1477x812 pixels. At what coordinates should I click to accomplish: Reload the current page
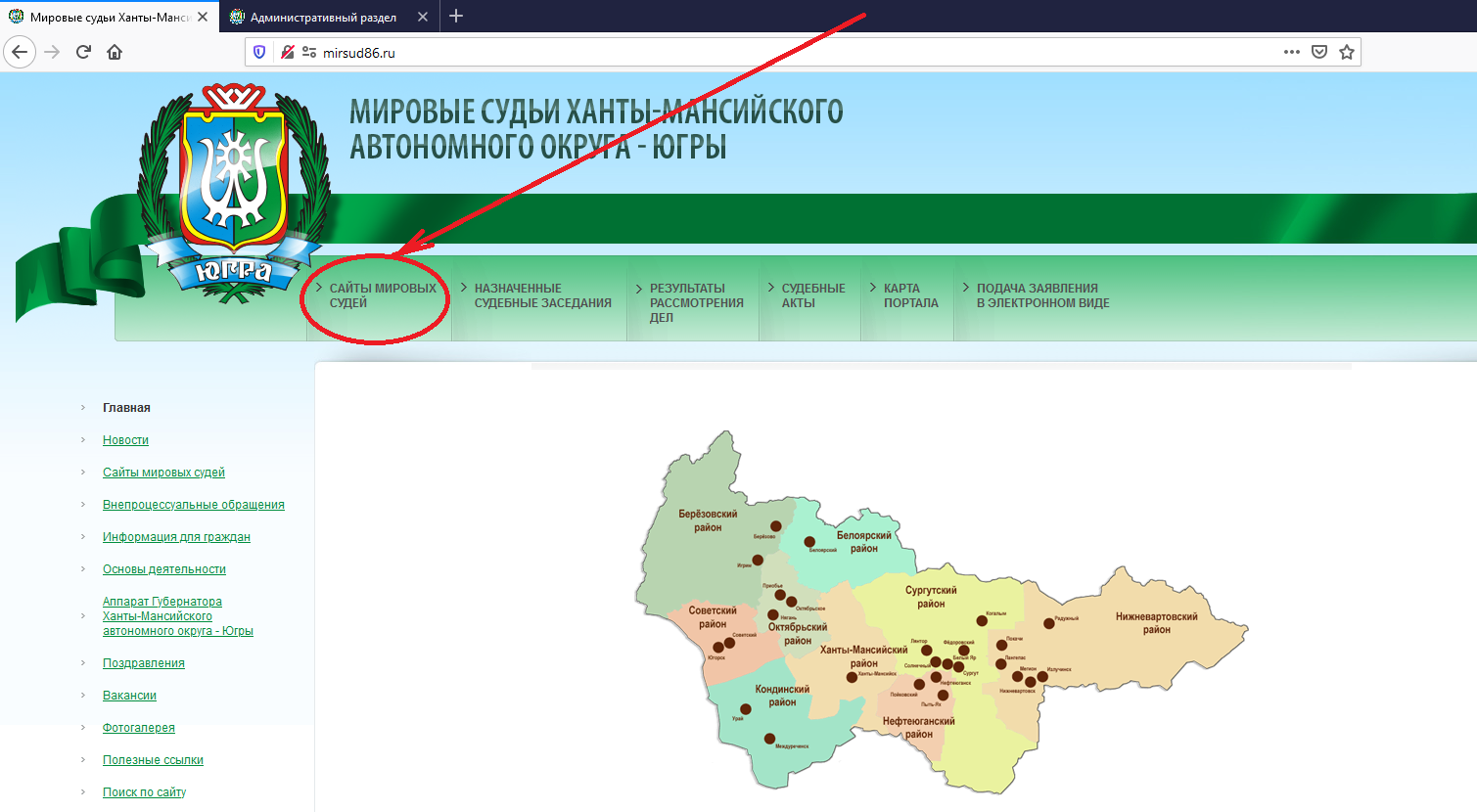coord(83,52)
